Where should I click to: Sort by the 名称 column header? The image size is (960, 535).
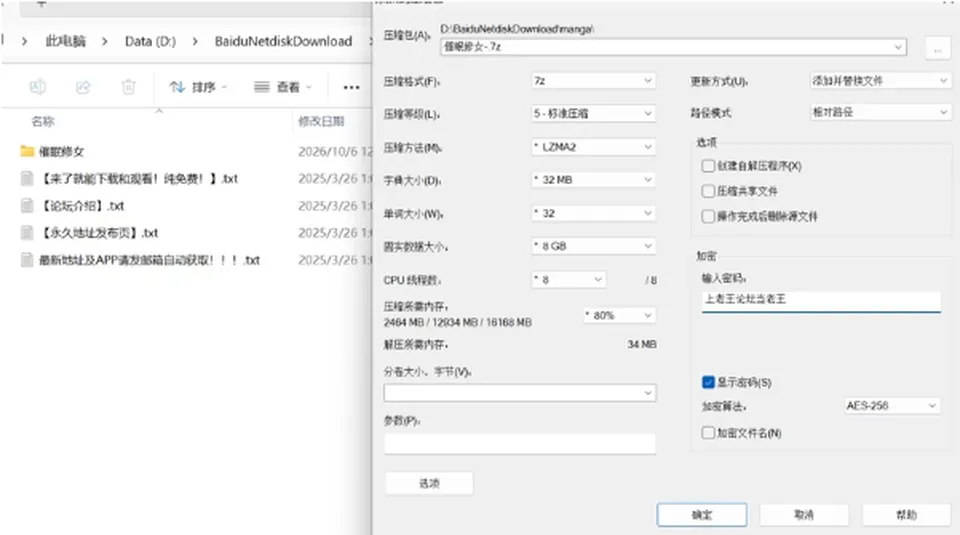[43, 121]
